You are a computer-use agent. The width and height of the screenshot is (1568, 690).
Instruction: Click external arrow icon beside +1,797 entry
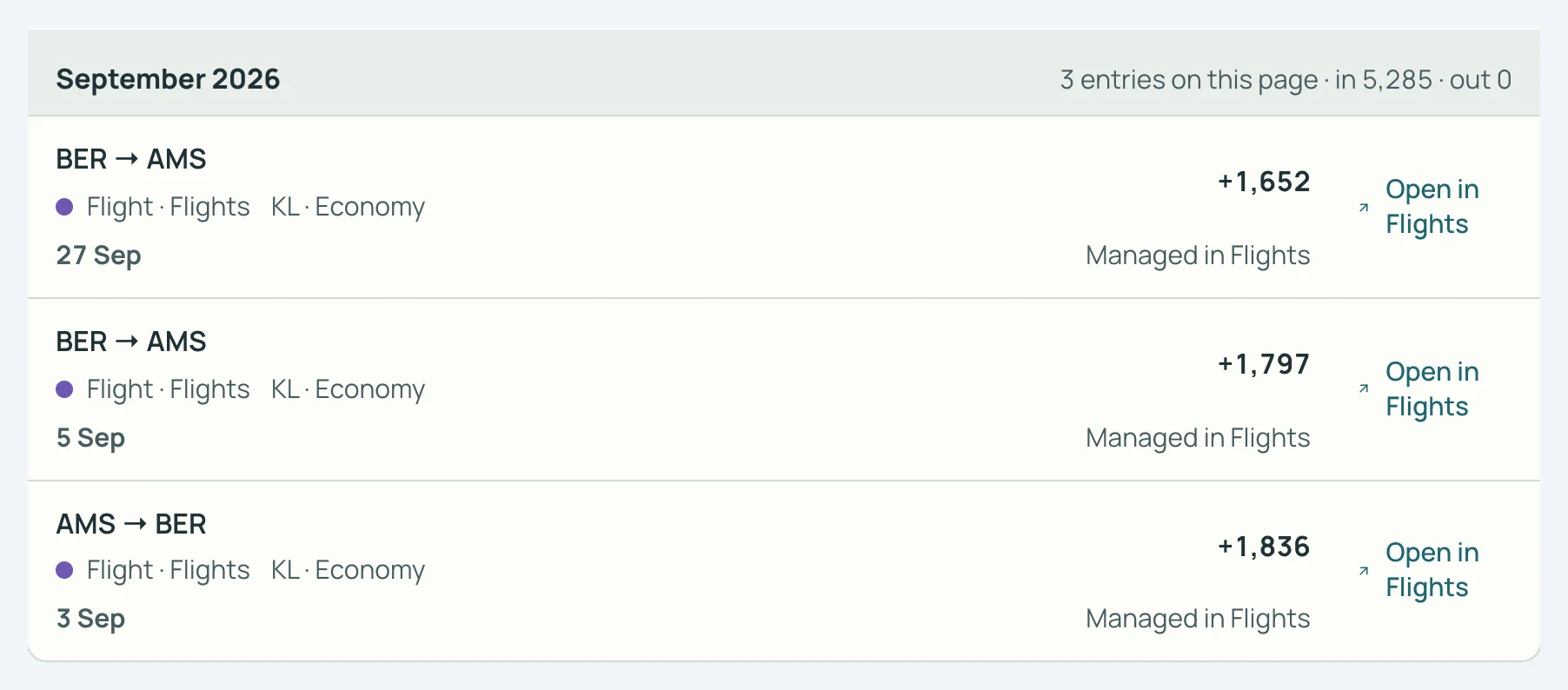pos(1364,388)
